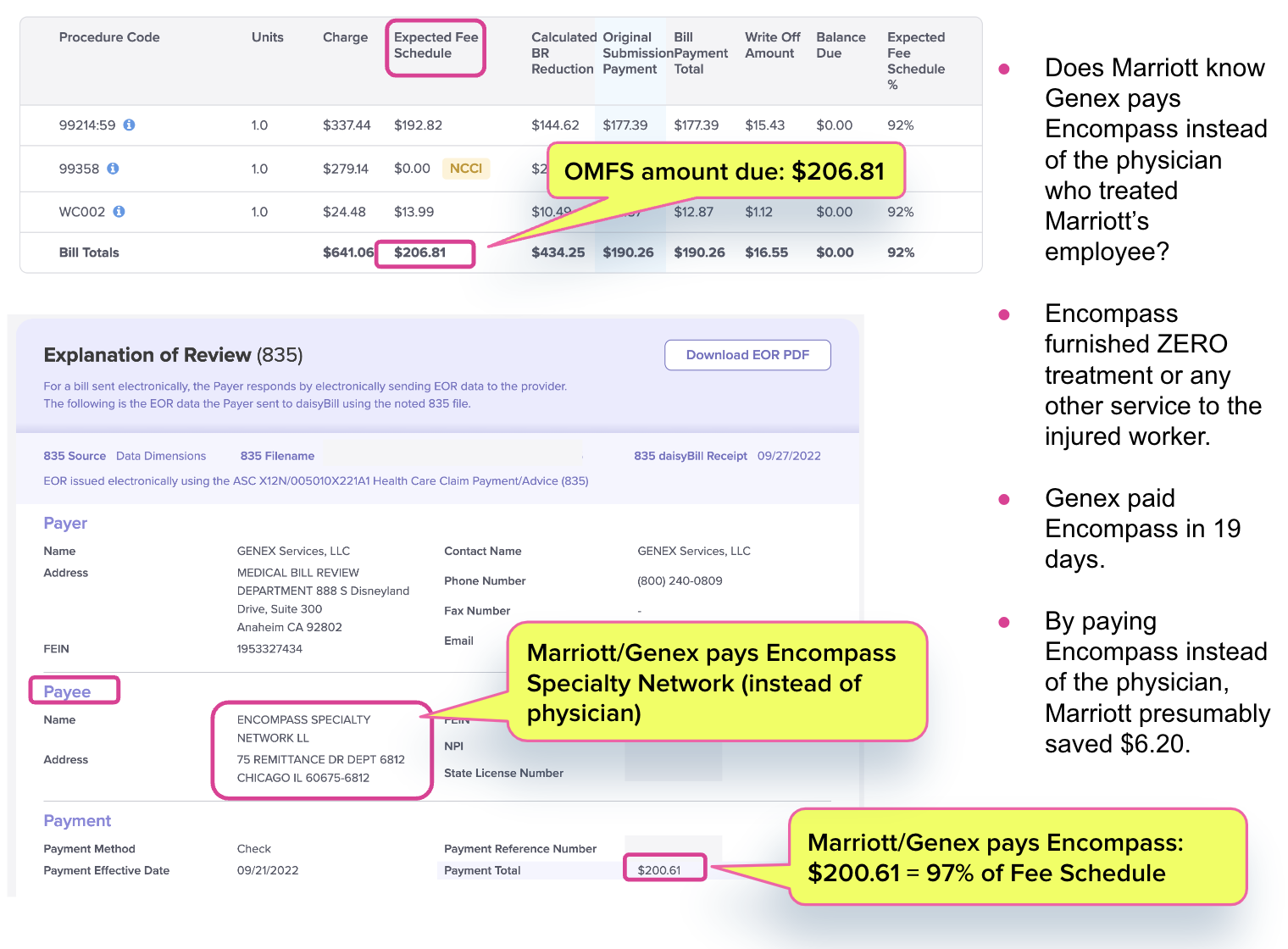Click the 835 Filename label
Screen dimensions: 1288x949
pos(277,456)
